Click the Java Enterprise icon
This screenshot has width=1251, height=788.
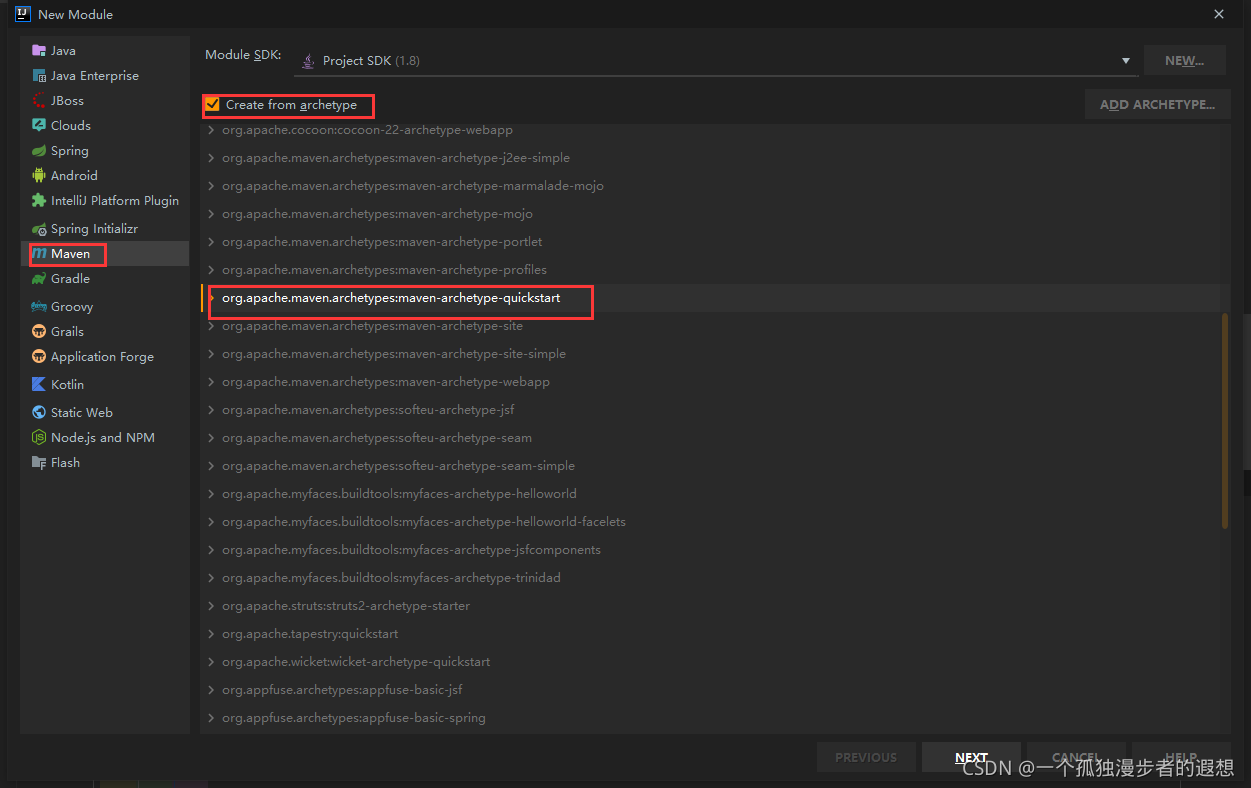[39, 75]
